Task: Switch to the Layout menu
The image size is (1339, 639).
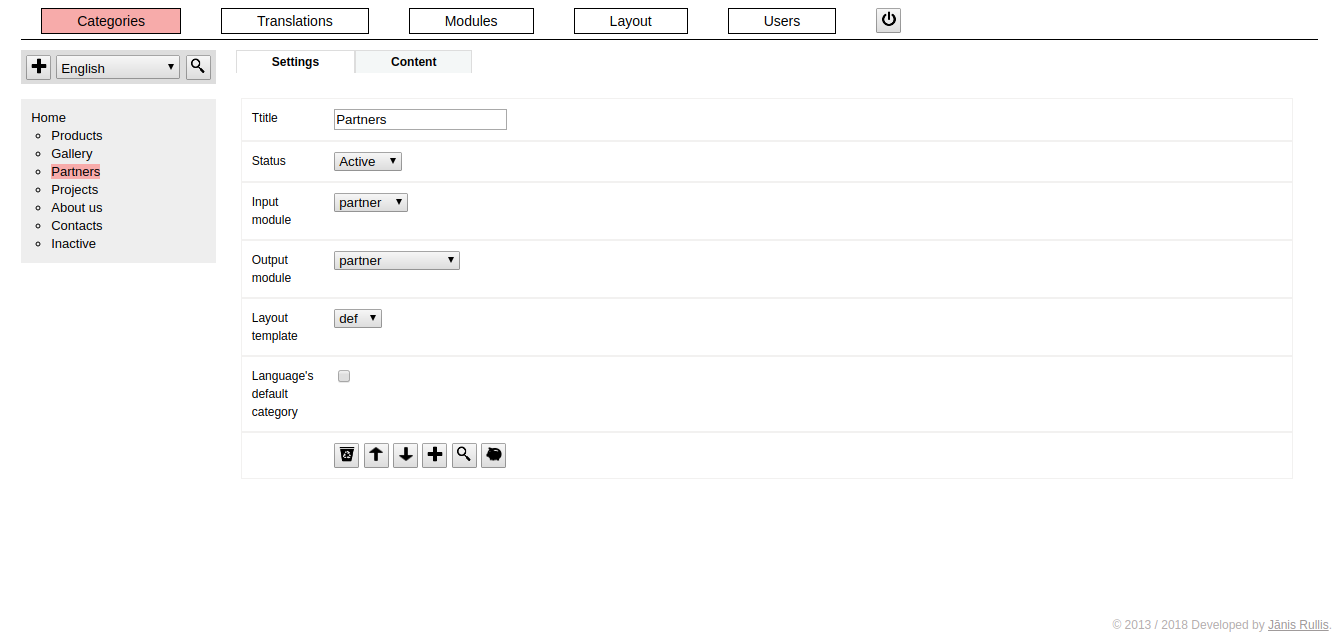Action: [x=631, y=21]
